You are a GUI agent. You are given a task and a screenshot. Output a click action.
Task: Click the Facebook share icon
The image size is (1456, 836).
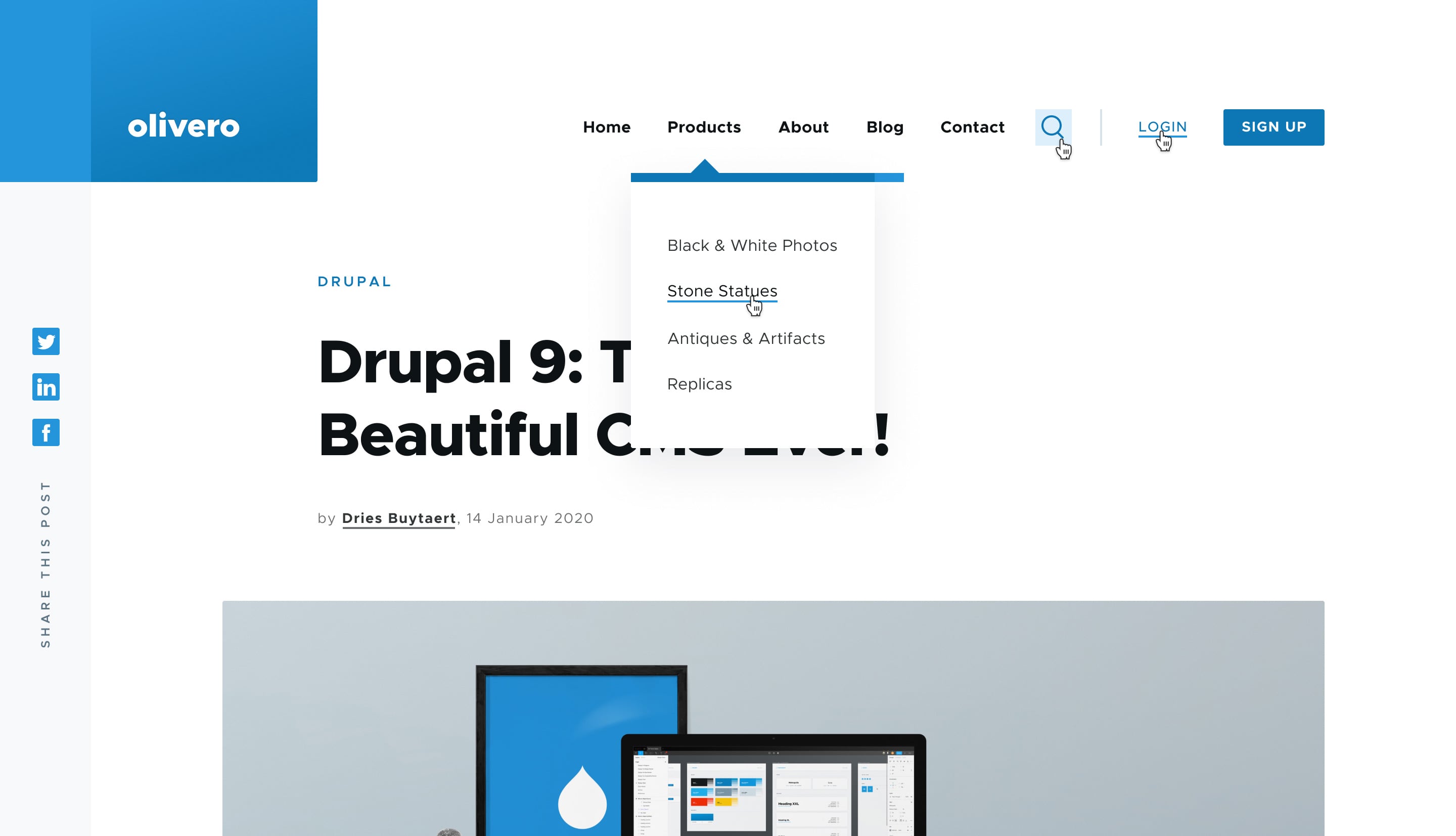pyautogui.click(x=45, y=432)
